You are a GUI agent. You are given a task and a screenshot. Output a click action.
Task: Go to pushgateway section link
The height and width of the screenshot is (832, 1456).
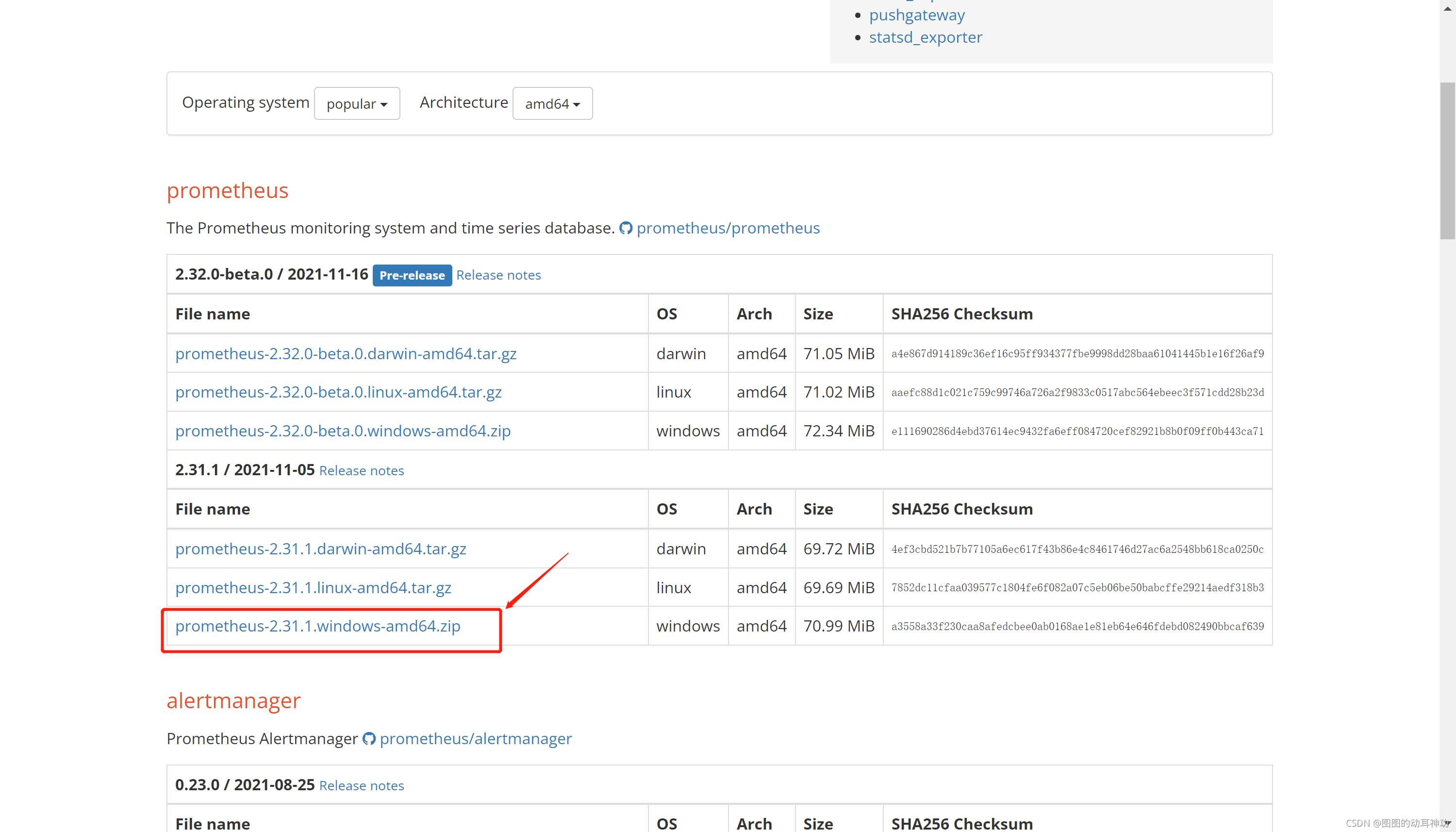pos(916,15)
